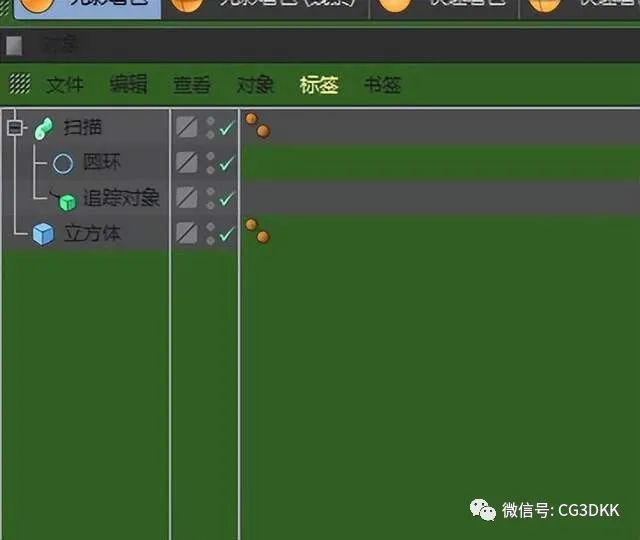Click the layer square in the 圆环 row
The width and height of the screenshot is (640, 540).
[x=187, y=162]
